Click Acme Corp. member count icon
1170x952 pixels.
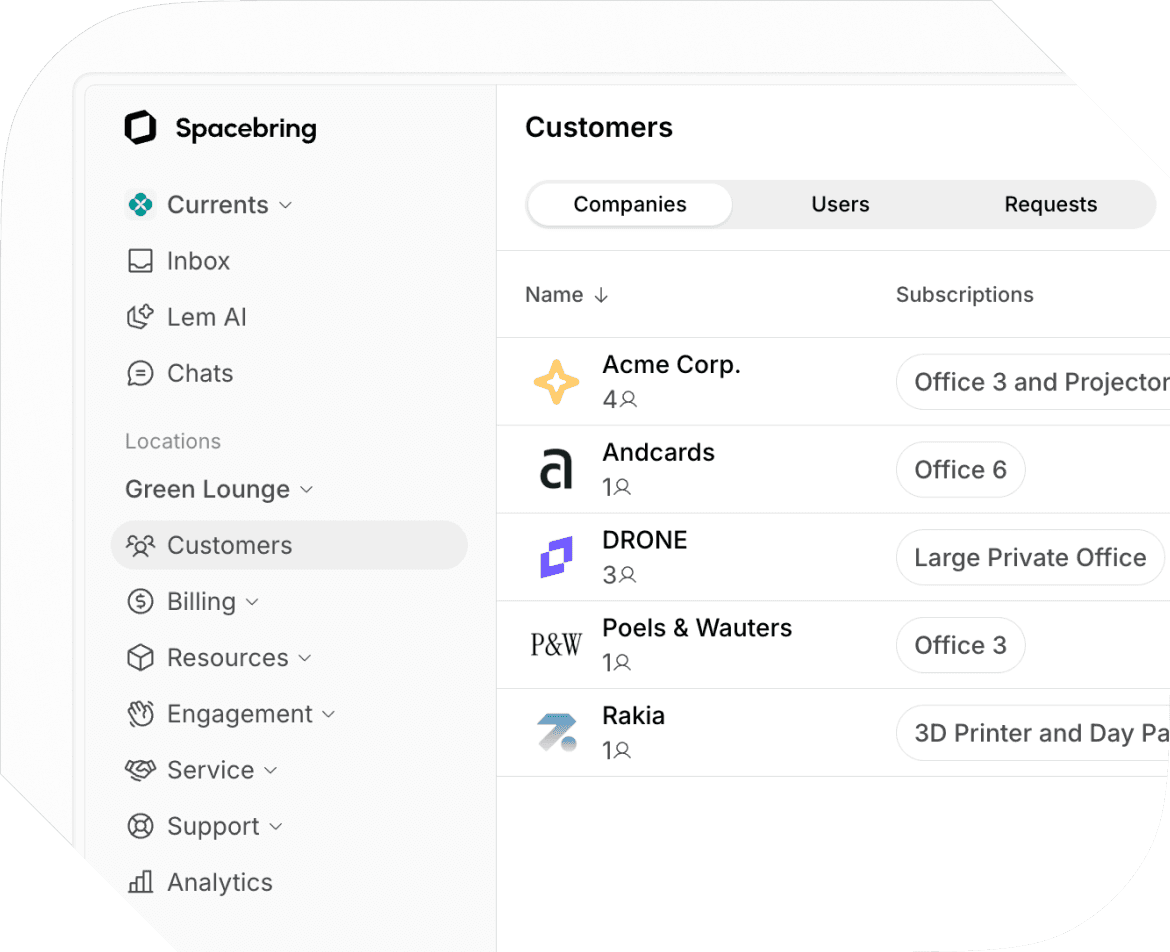tap(629, 399)
